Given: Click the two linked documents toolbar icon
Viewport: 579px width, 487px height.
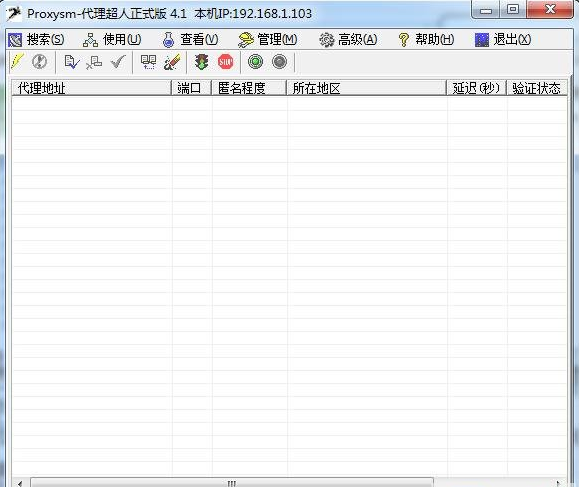Looking at the screenshot, I should [148, 62].
